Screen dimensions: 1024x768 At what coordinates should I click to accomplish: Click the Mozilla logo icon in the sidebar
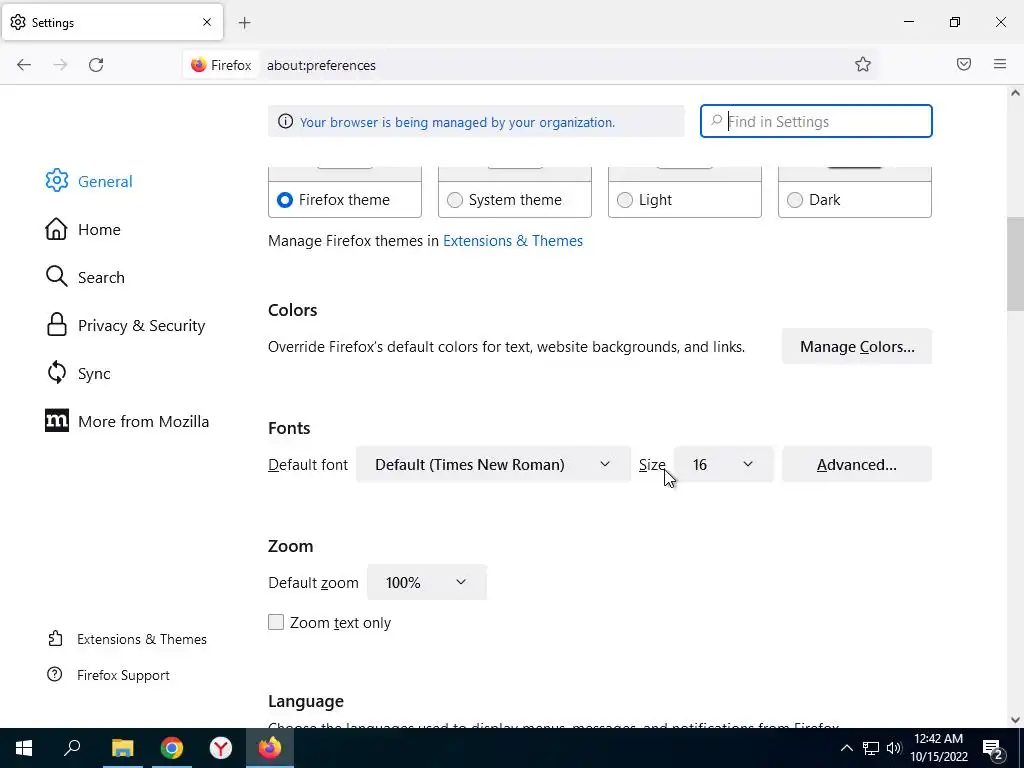click(x=57, y=421)
